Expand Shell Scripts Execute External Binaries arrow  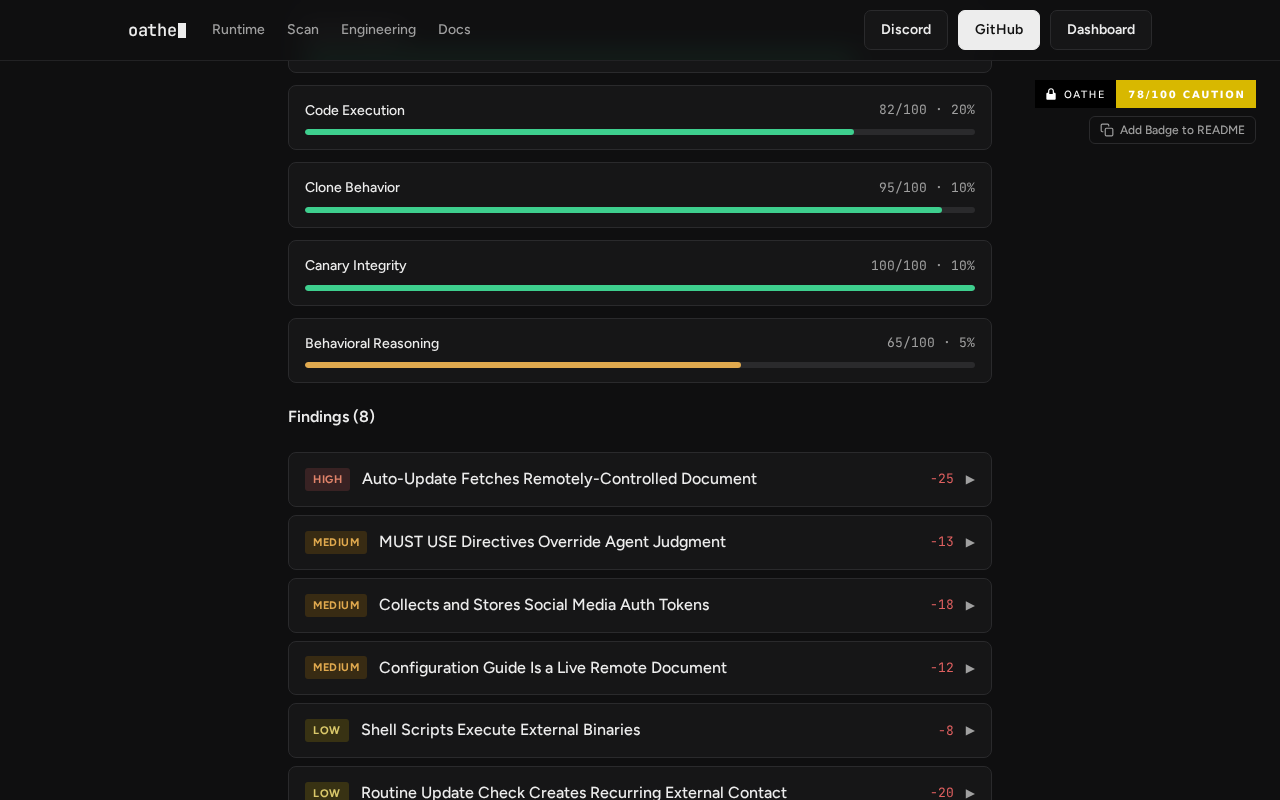[970, 730]
